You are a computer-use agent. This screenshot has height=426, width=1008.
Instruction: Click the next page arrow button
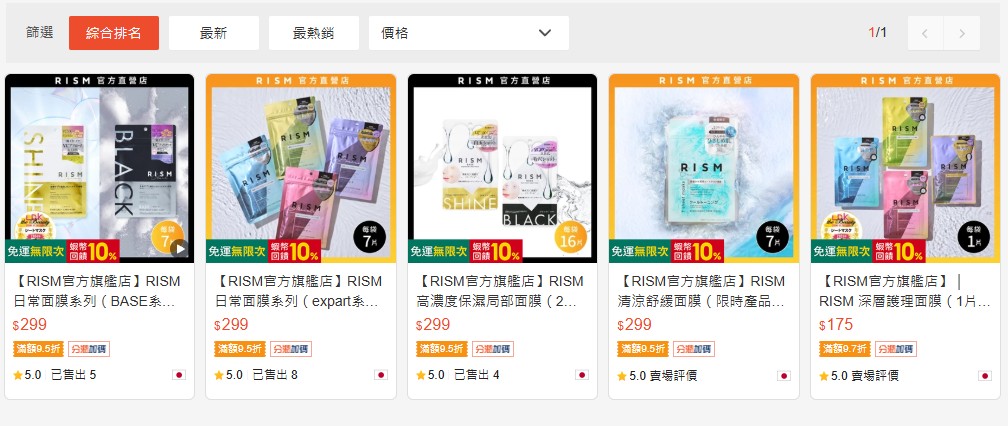pyautogui.click(x=962, y=33)
